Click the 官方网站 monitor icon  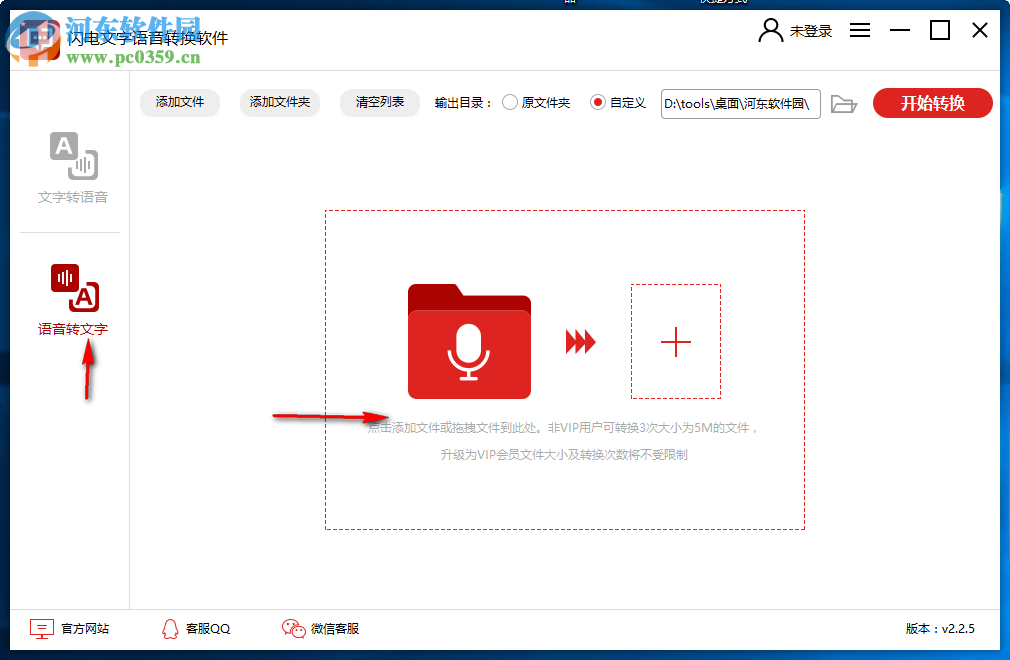pos(41,628)
